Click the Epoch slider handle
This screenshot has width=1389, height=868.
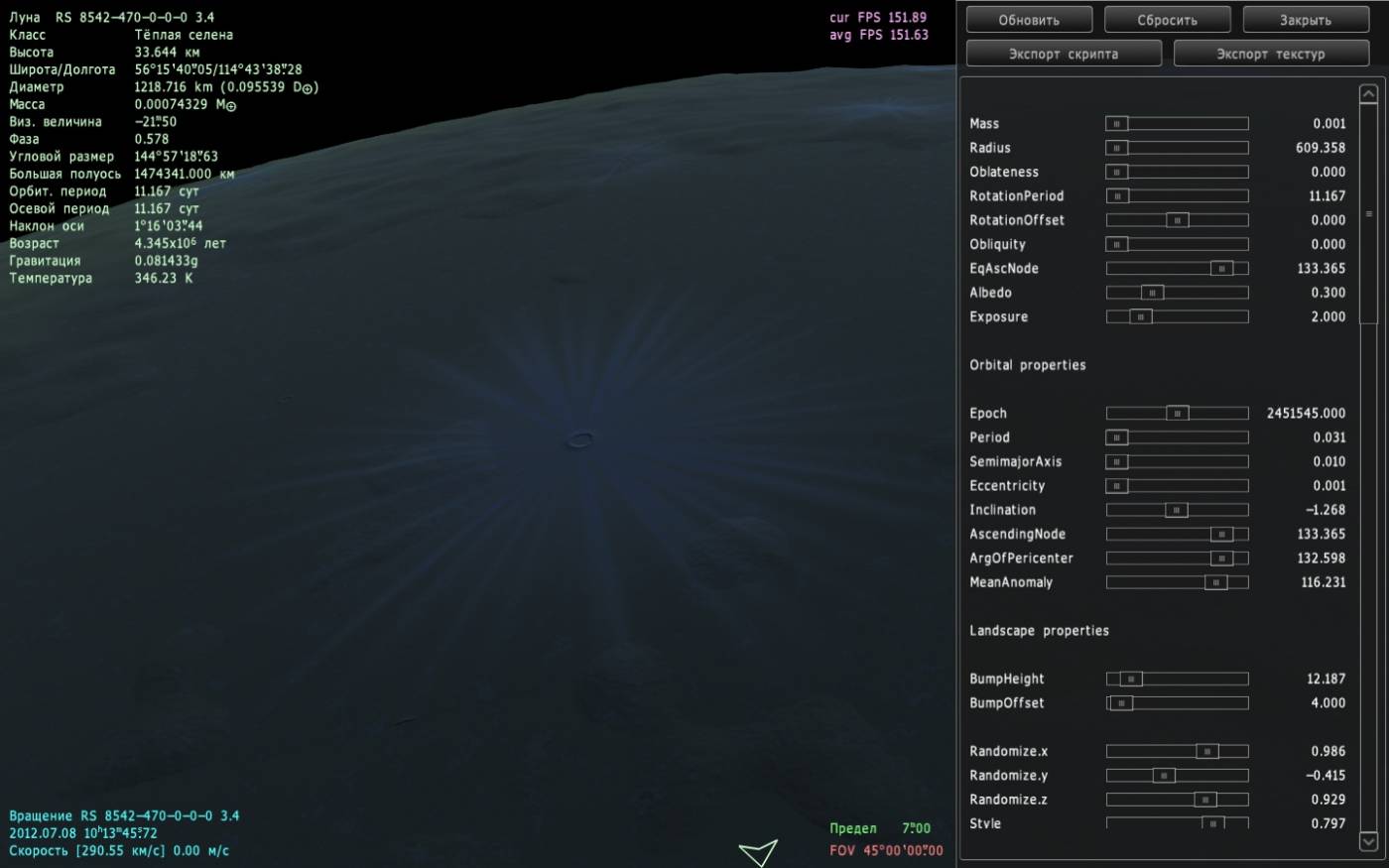(x=1177, y=414)
